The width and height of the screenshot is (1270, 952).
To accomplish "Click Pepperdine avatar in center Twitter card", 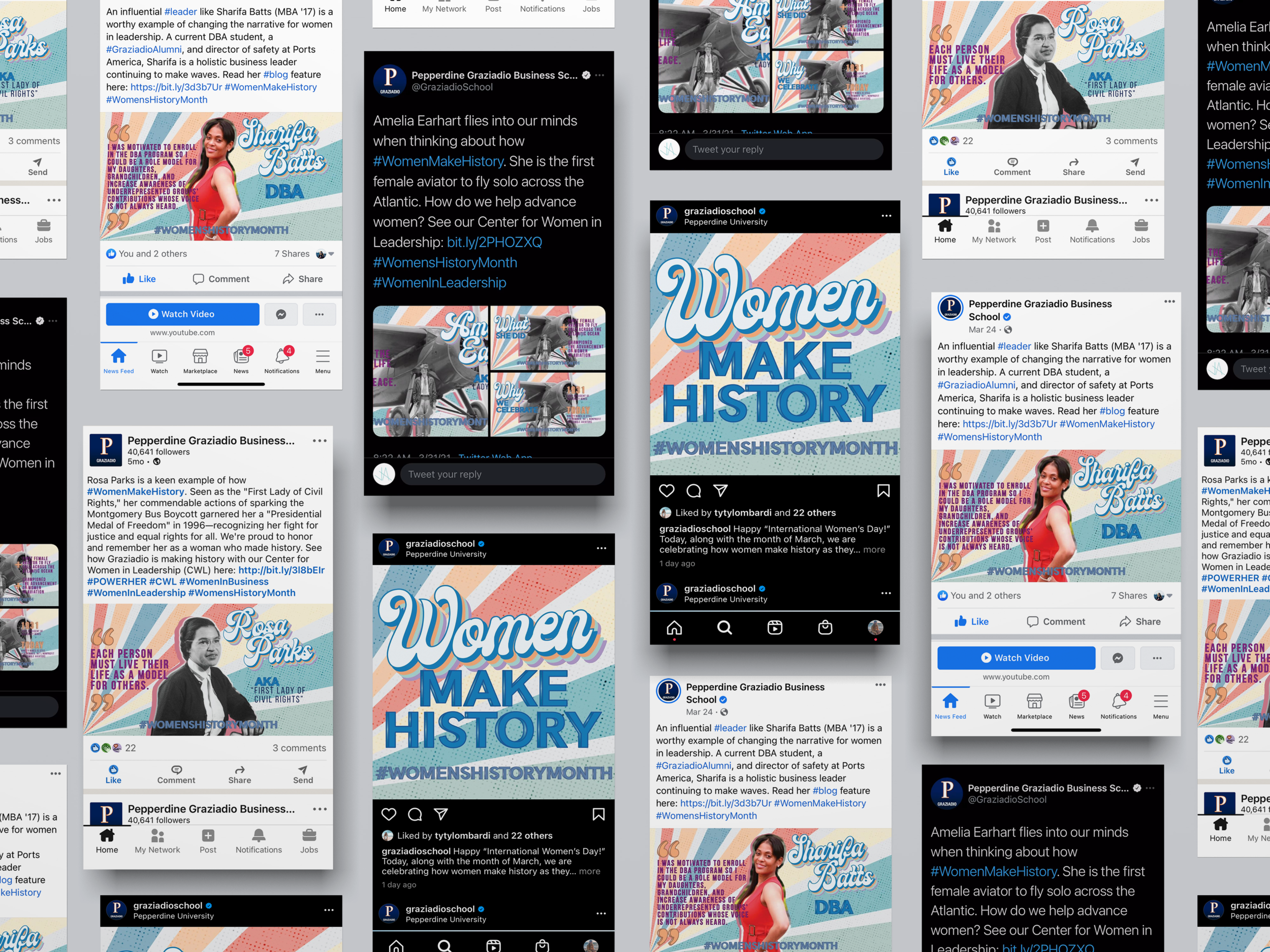I will click(x=390, y=81).
